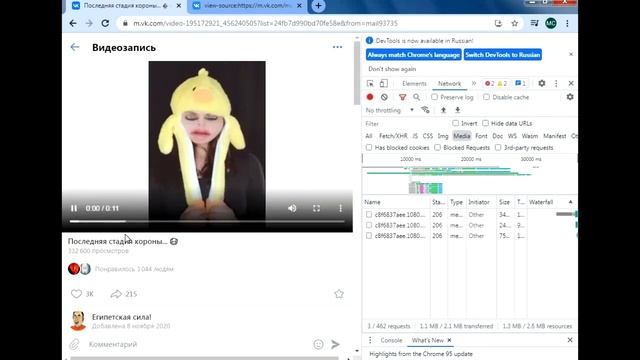Sort by Waterfall column arrow

[570, 202]
